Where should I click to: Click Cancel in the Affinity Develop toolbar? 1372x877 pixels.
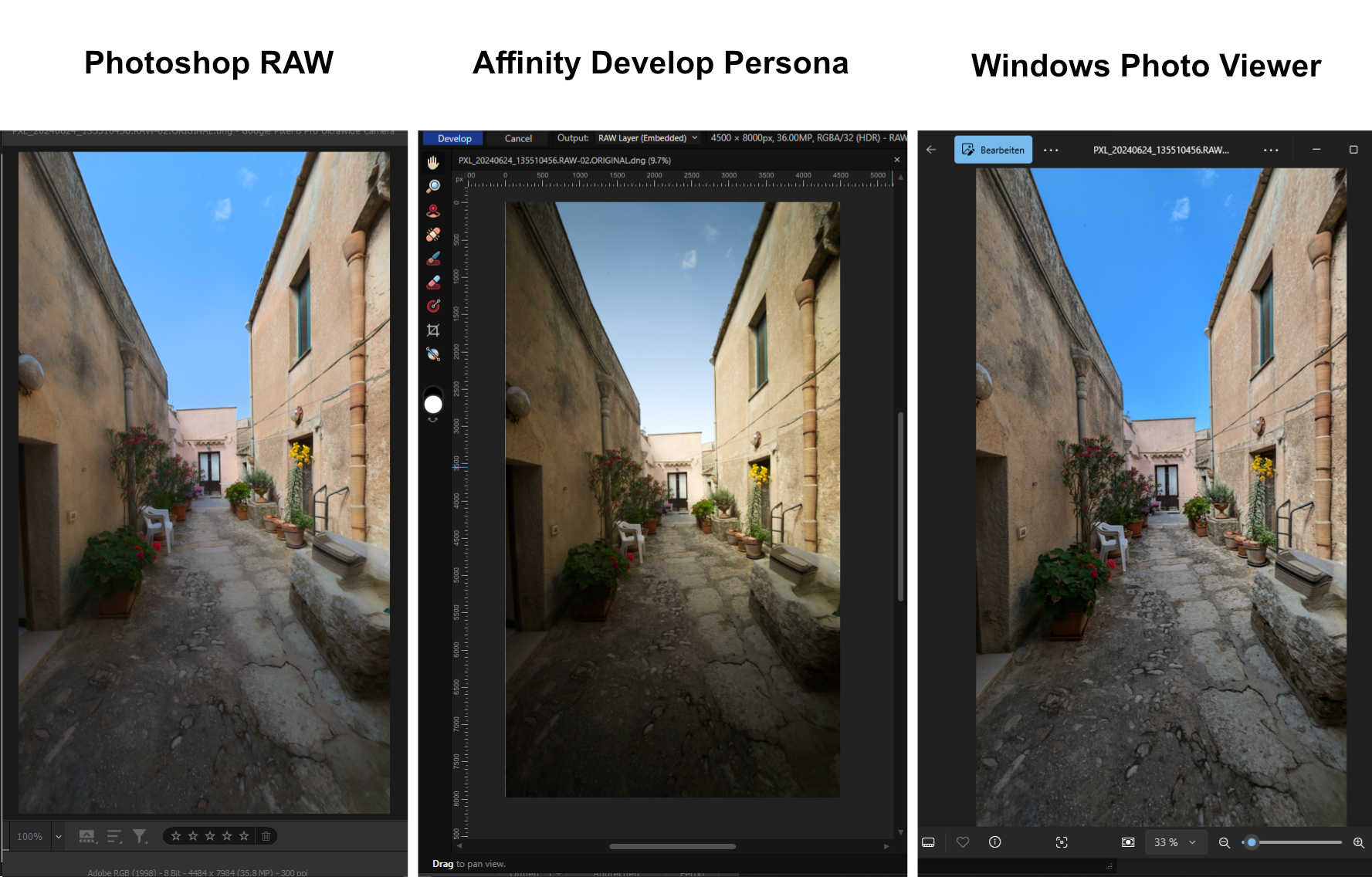518,138
